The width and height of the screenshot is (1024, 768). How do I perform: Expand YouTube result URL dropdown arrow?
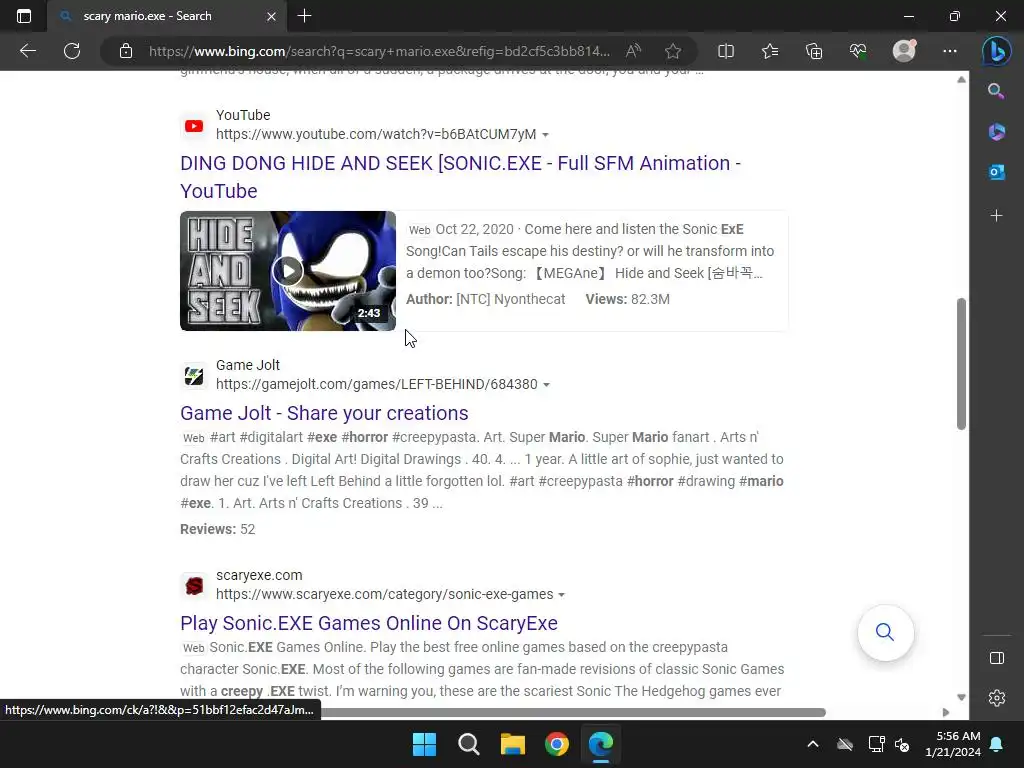pyautogui.click(x=545, y=135)
